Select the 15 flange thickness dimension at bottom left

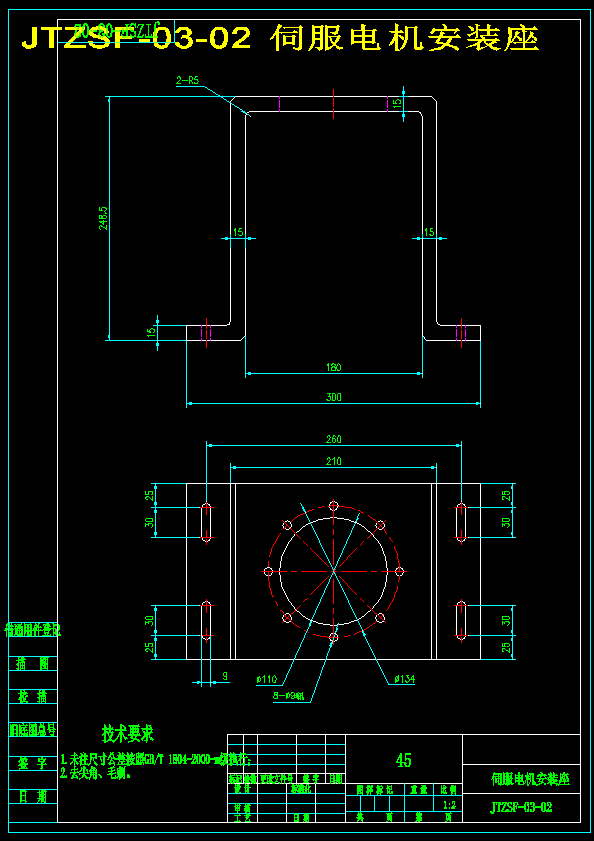point(151,332)
